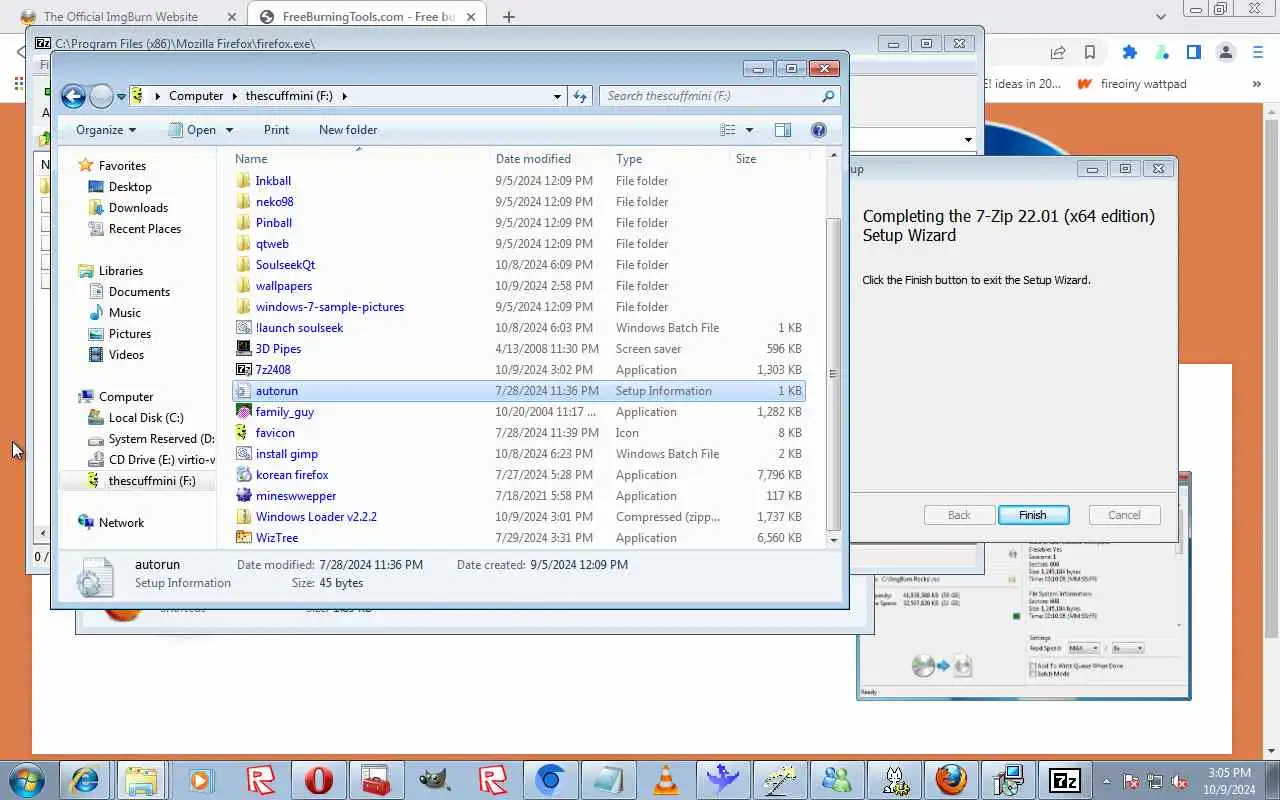Click Cancel in the 7-Zip setup dialog

pos(1124,515)
